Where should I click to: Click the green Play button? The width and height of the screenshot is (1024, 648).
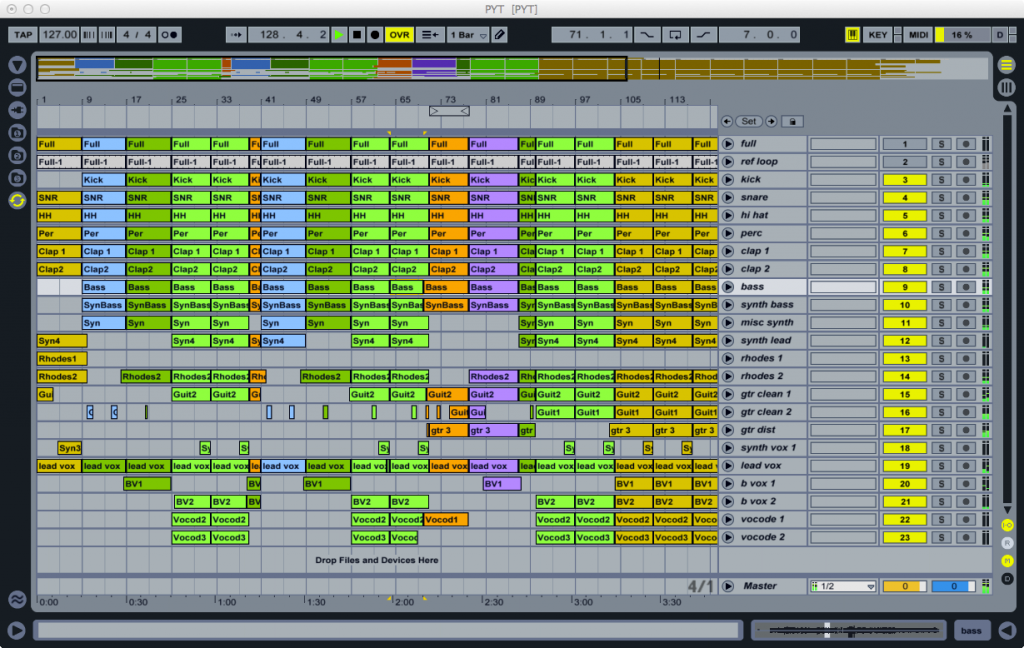[338, 35]
